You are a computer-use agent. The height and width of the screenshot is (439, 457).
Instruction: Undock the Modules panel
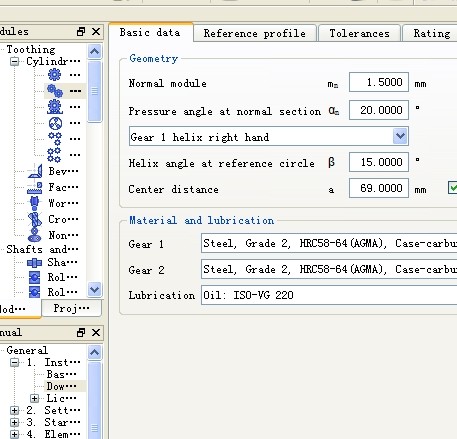click(x=81, y=32)
